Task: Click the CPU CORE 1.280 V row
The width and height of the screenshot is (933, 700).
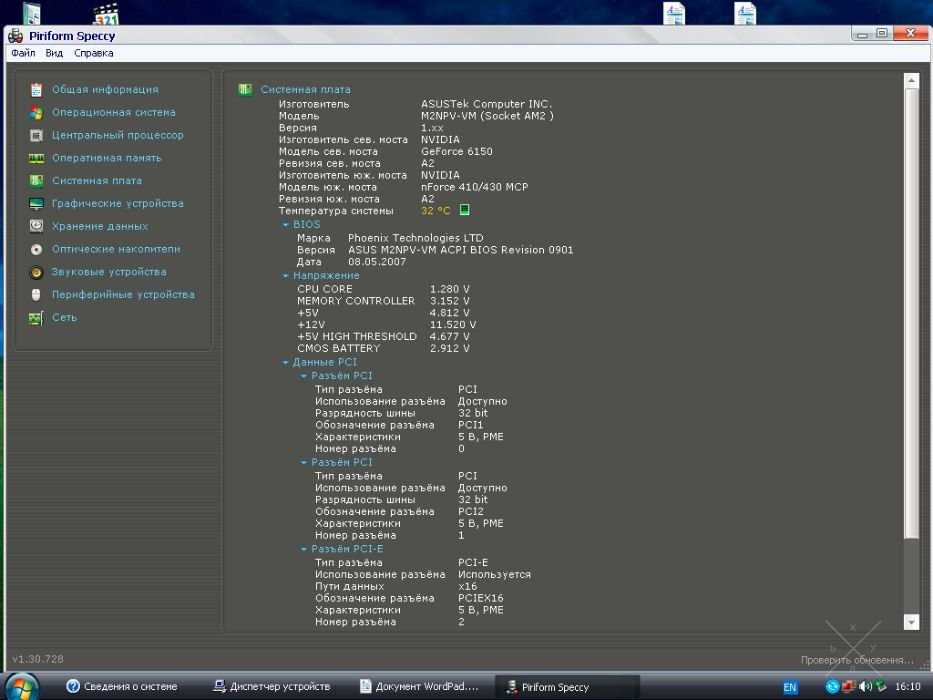Action: [383, 289]
